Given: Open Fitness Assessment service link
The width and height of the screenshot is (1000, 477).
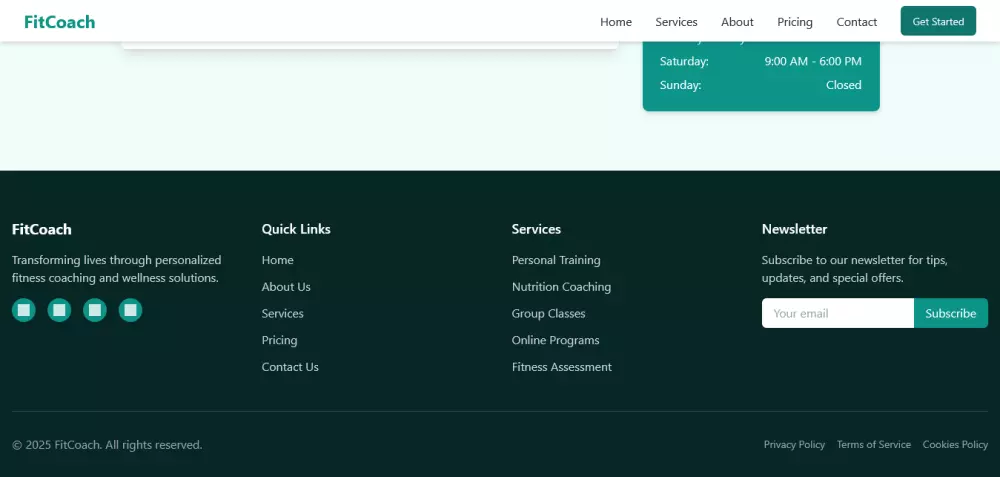Looking at the screenshot, I should pos(562,367).
